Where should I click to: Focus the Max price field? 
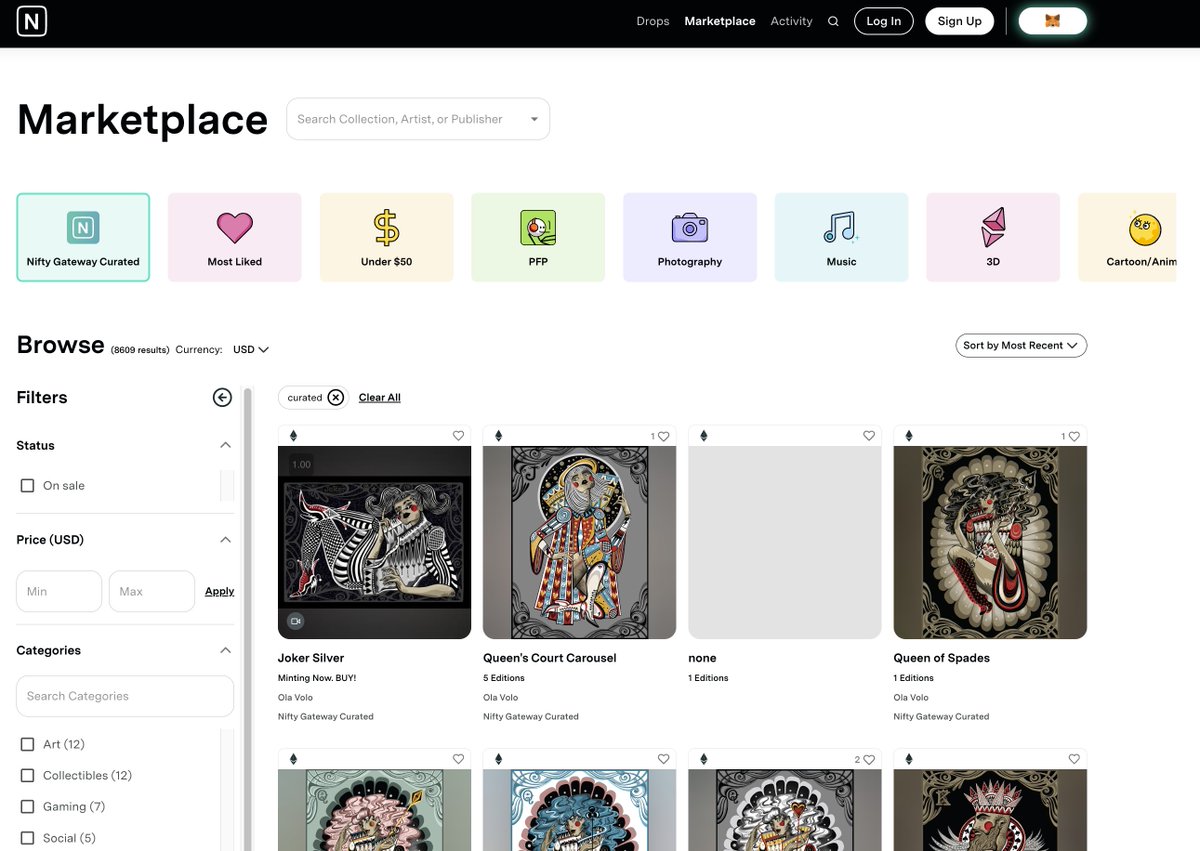151,591
